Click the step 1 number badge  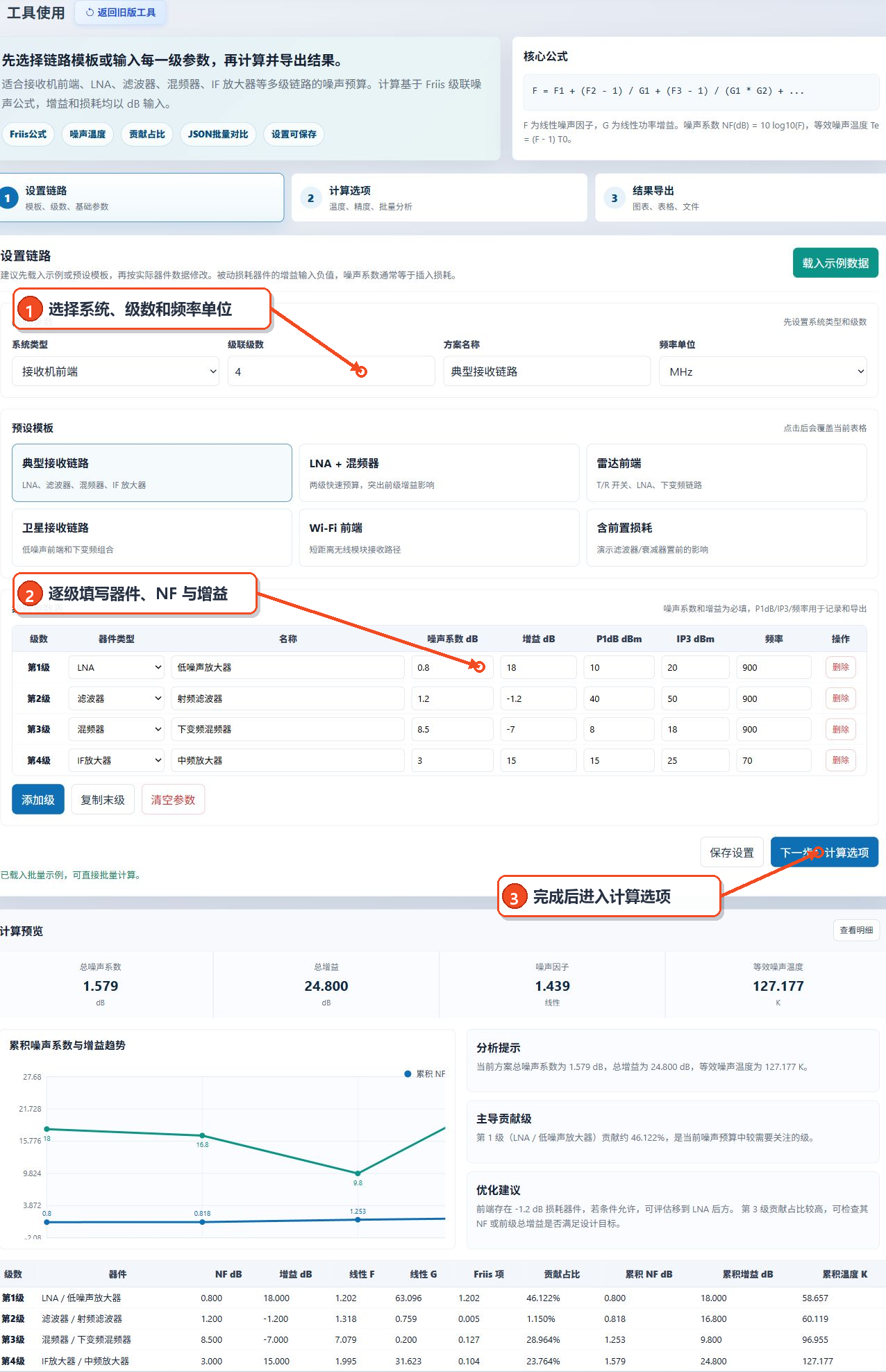8,198
